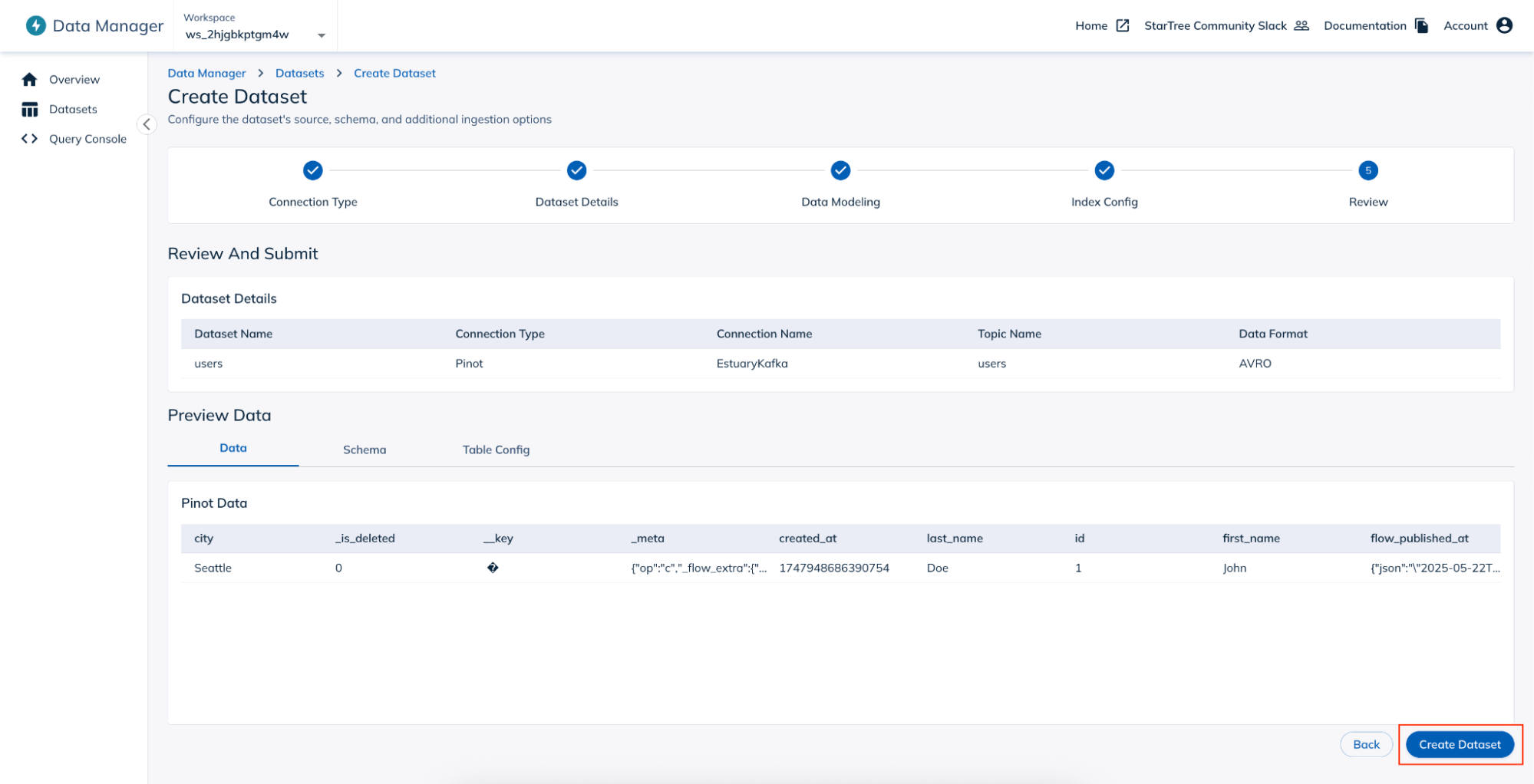The height and width of the screenshot is (784, 1534).
Task: Select workspace name ws_2hjgbkptgm4w
Action: (x=237, y=35)
